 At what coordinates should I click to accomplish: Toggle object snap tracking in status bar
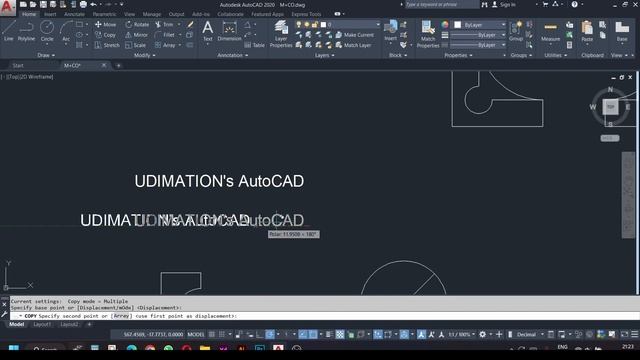303,334
